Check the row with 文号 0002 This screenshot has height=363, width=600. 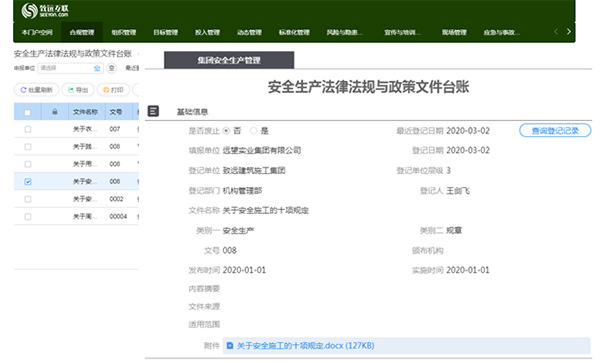28,199
